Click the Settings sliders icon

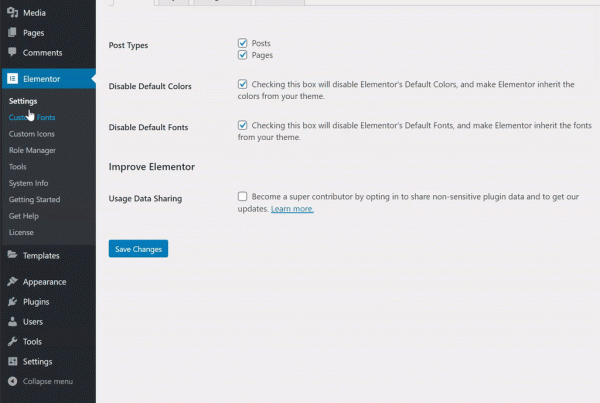click(x=12, y=361)
